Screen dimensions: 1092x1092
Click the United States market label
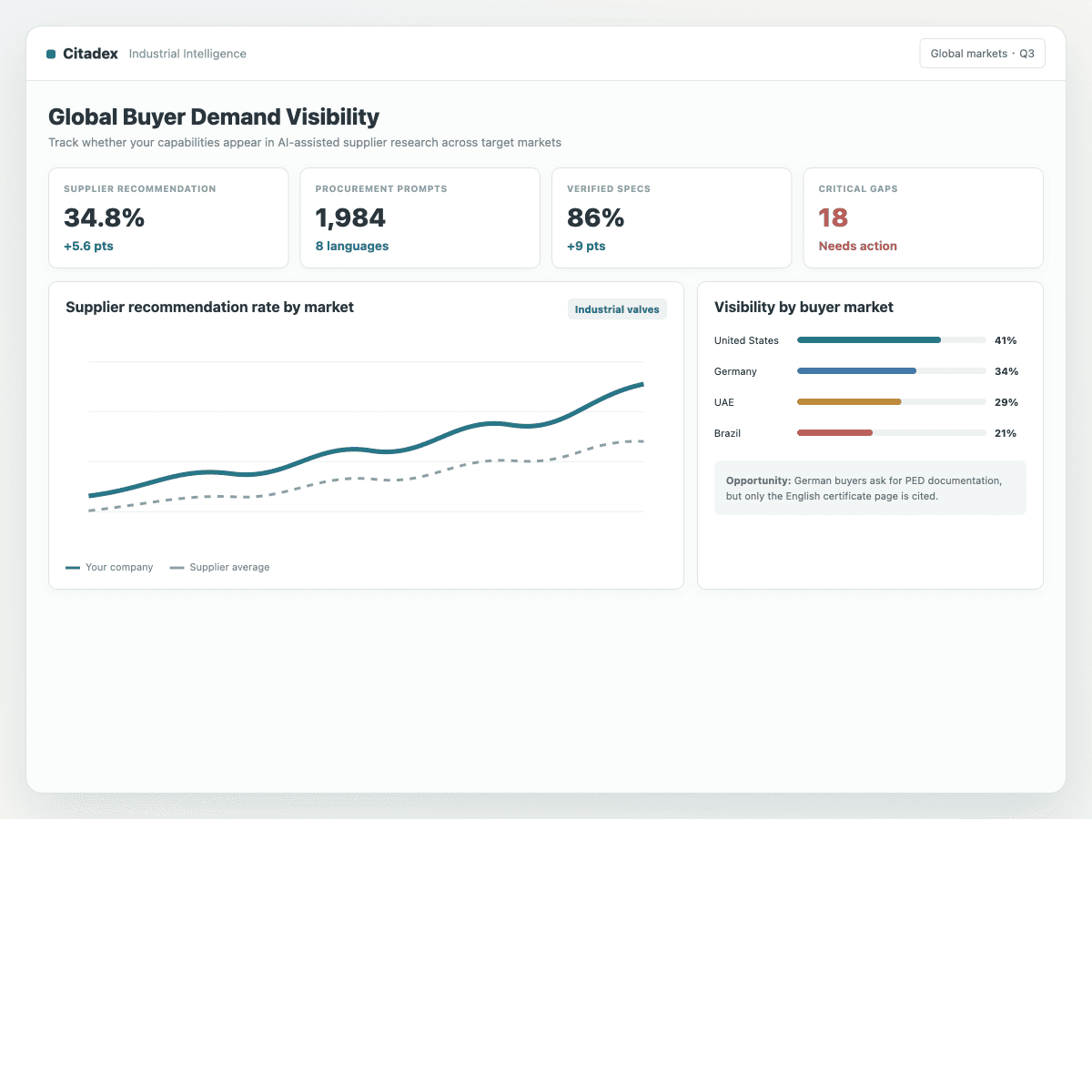tap(746, 340)
